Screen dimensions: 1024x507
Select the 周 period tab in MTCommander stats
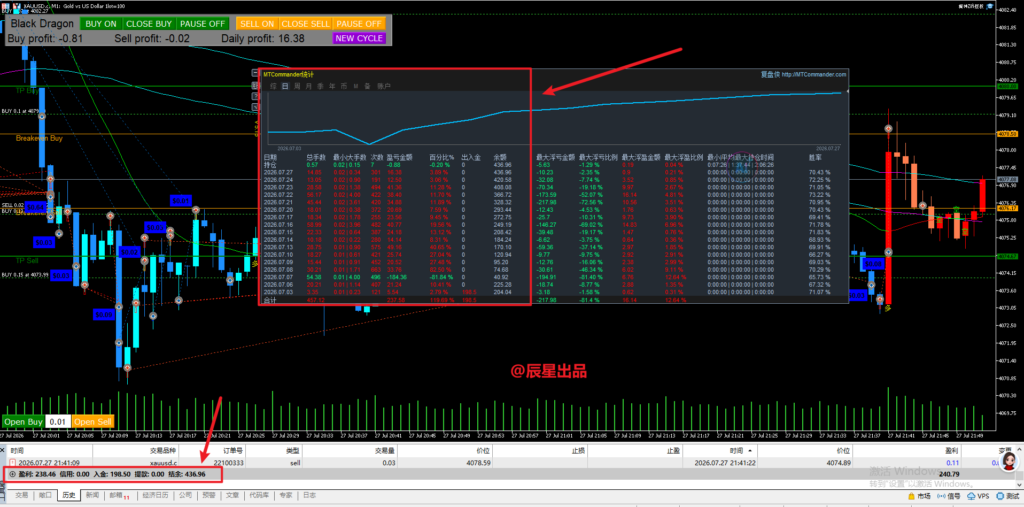click(297, 86)
